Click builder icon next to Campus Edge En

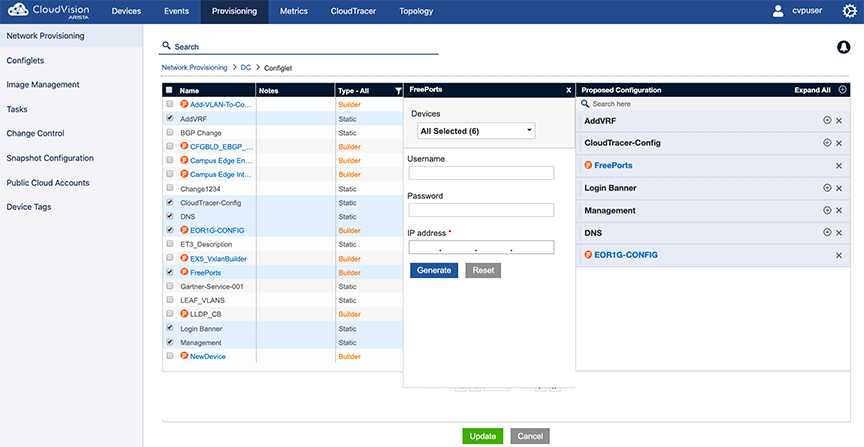[185, 160]
